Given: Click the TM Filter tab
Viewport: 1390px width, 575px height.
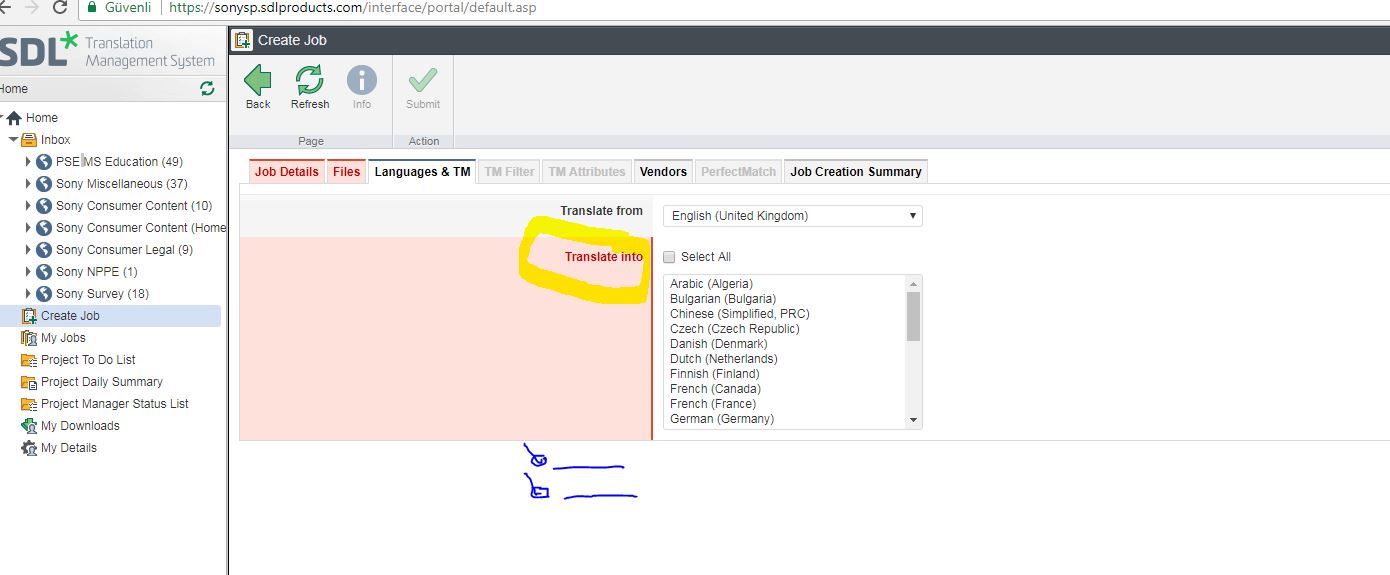Looking at the screenshot, I should (x=510, y=172).
